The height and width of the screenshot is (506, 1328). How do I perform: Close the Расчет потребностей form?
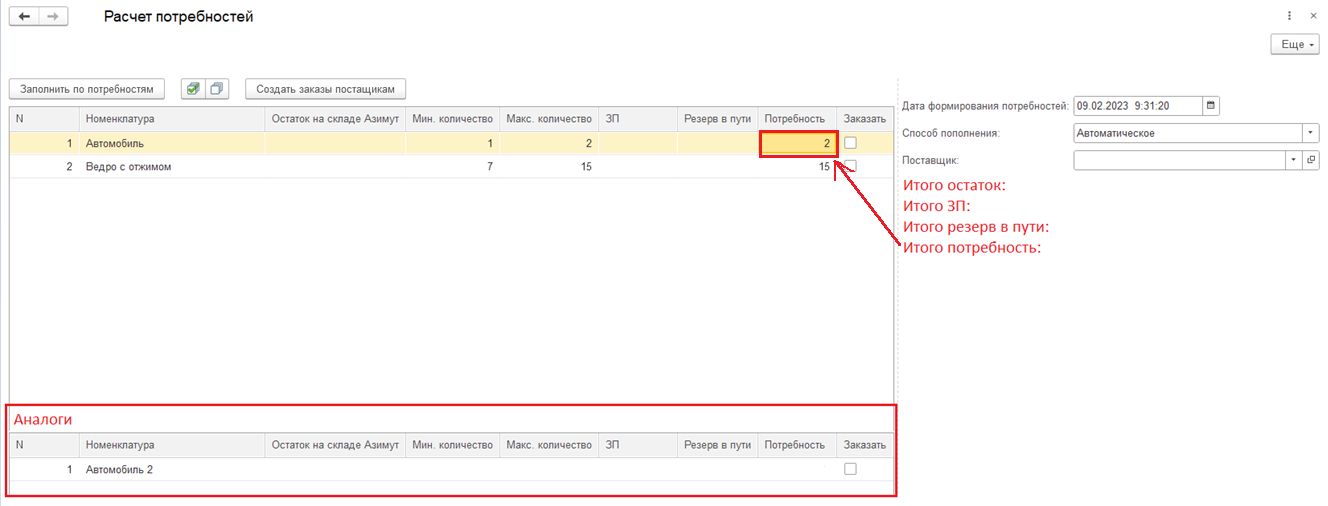(x=1314, y=17)
